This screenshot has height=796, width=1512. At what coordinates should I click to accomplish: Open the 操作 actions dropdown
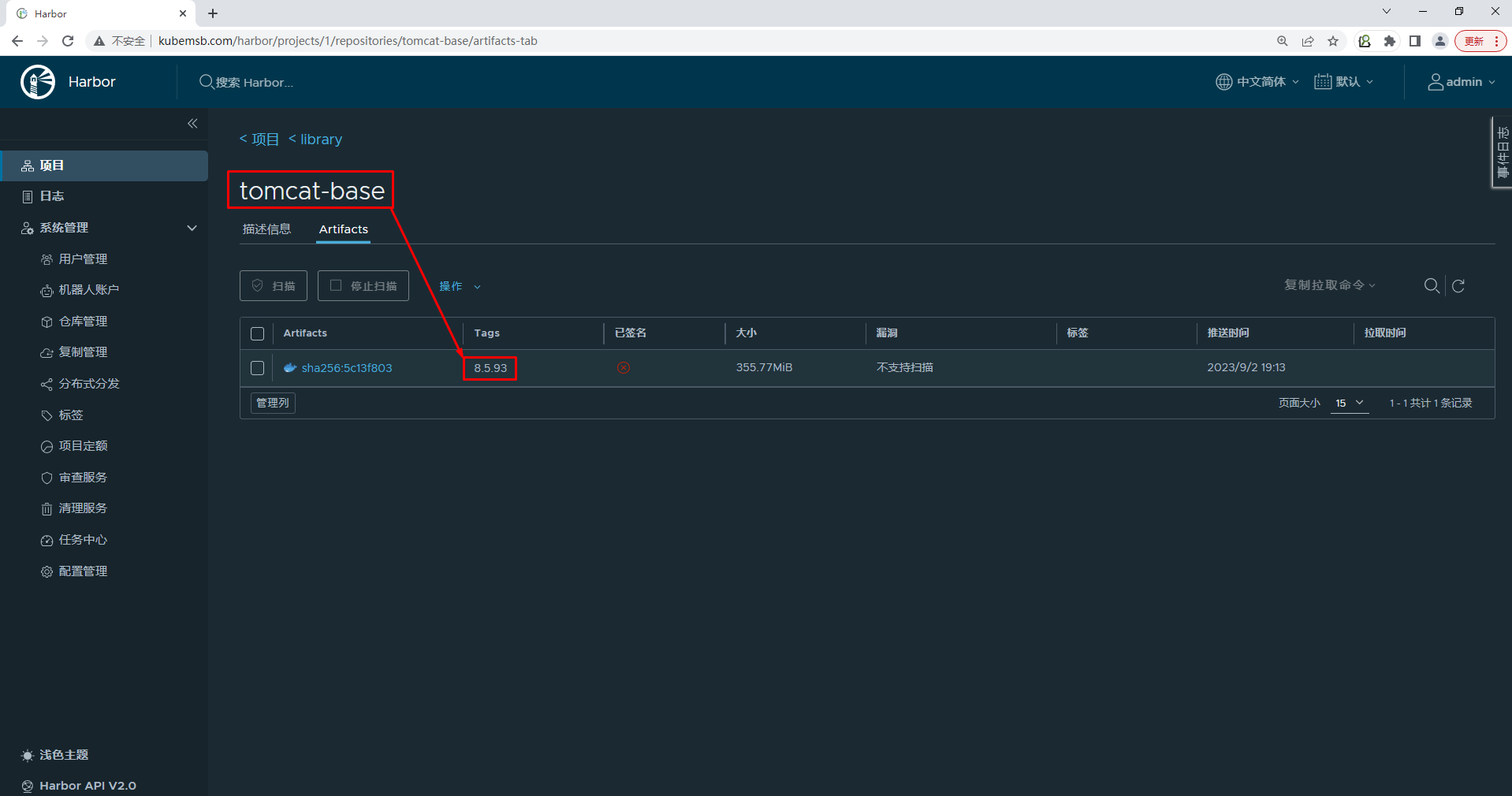460,286
